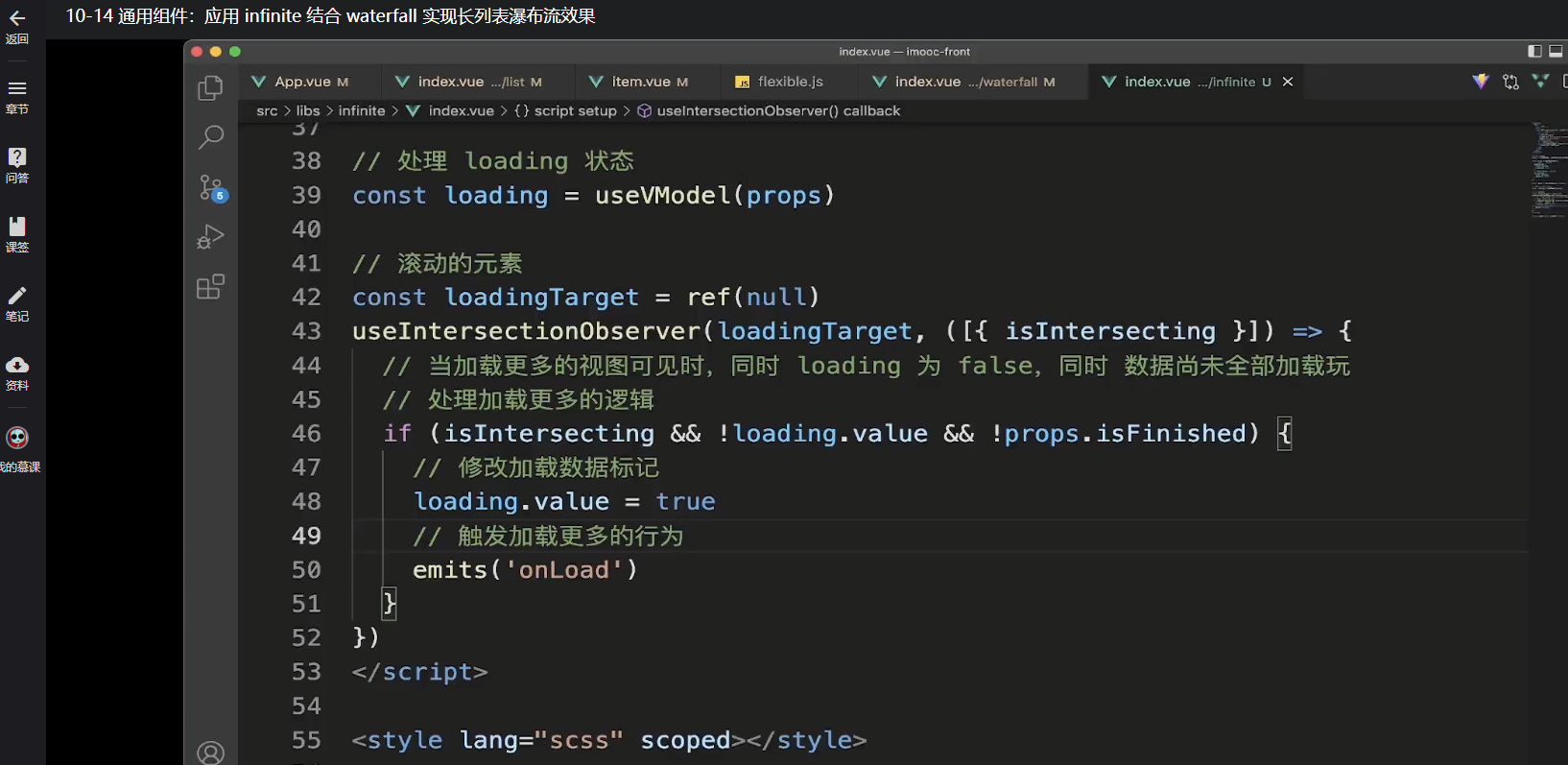Viewport: 1568px width, 765px height.
Task: Click the comment 滚动的元素
Action: point(438,263)
